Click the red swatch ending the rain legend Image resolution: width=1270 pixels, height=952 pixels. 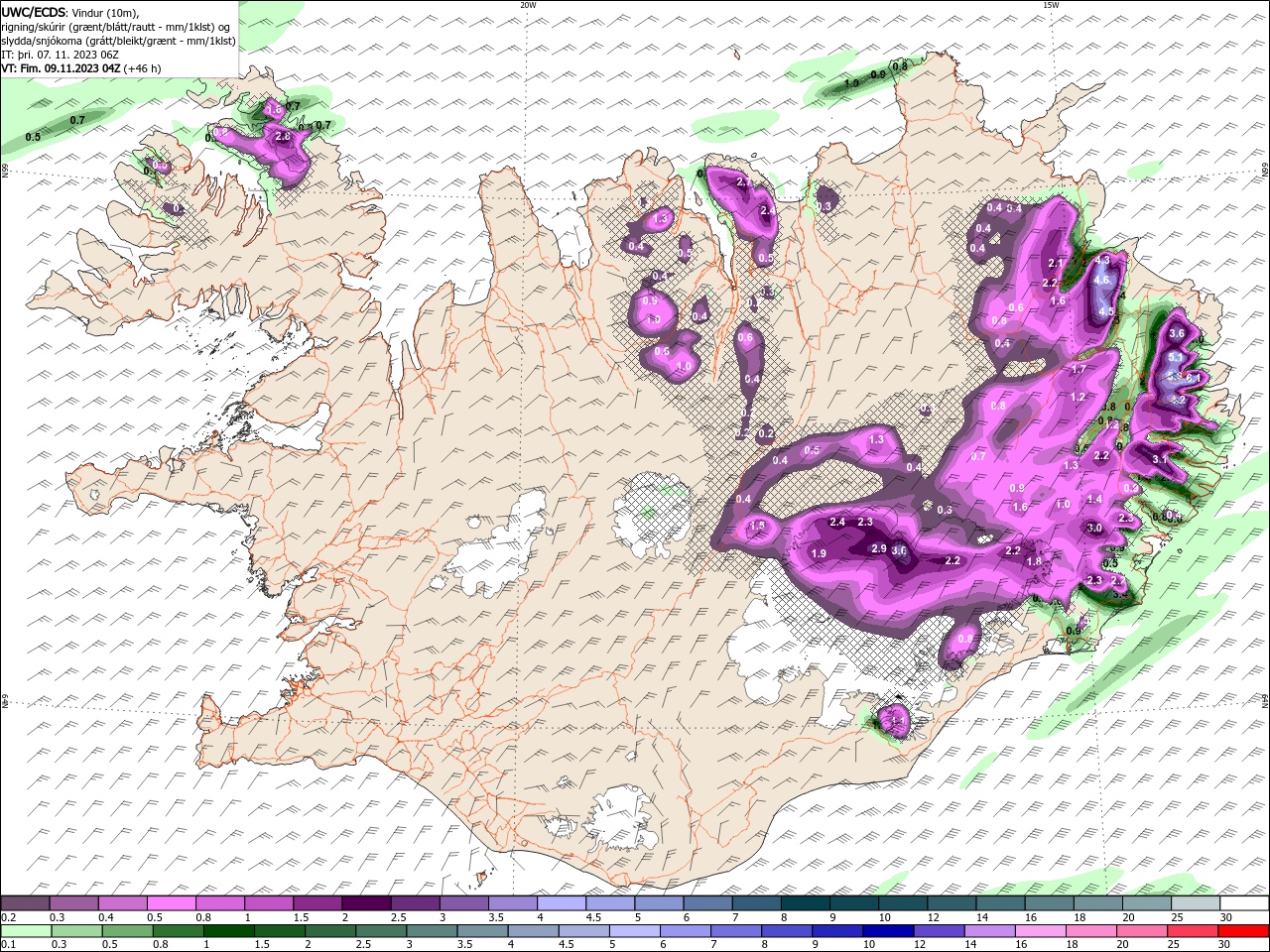click(x=1244, y=931)
